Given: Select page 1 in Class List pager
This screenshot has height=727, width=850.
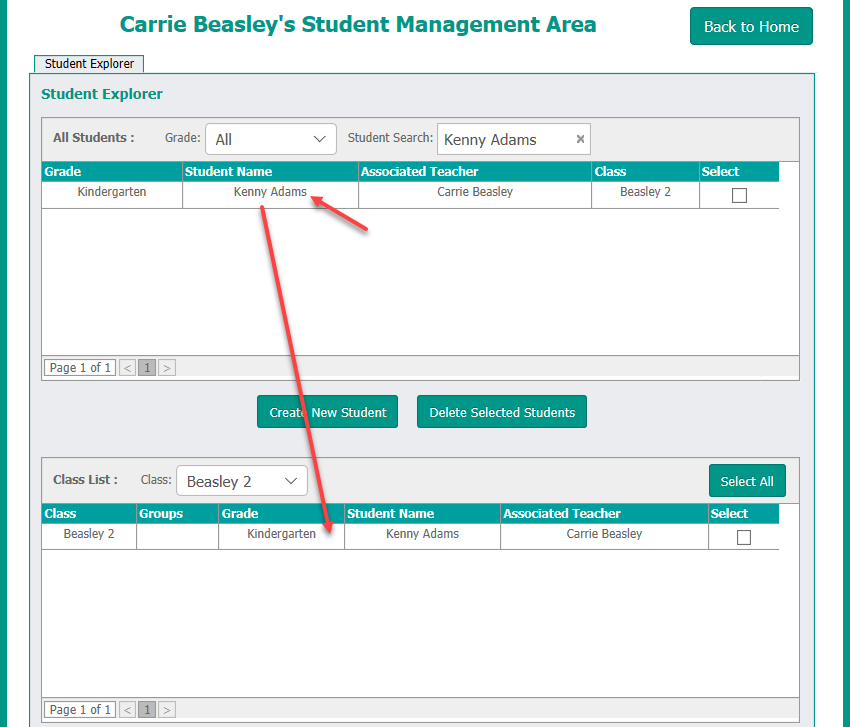Looking at the screenshot, I should [x=147, y=710].
